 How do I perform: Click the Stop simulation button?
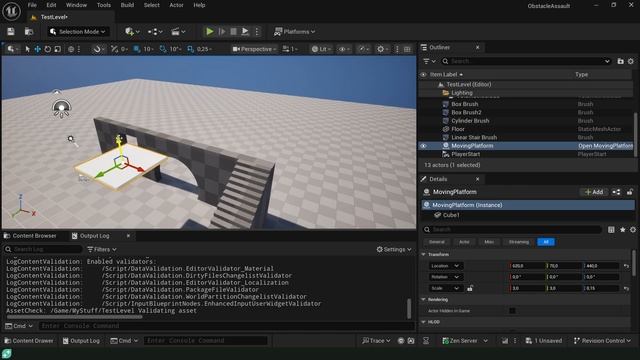tap(233, 31)
